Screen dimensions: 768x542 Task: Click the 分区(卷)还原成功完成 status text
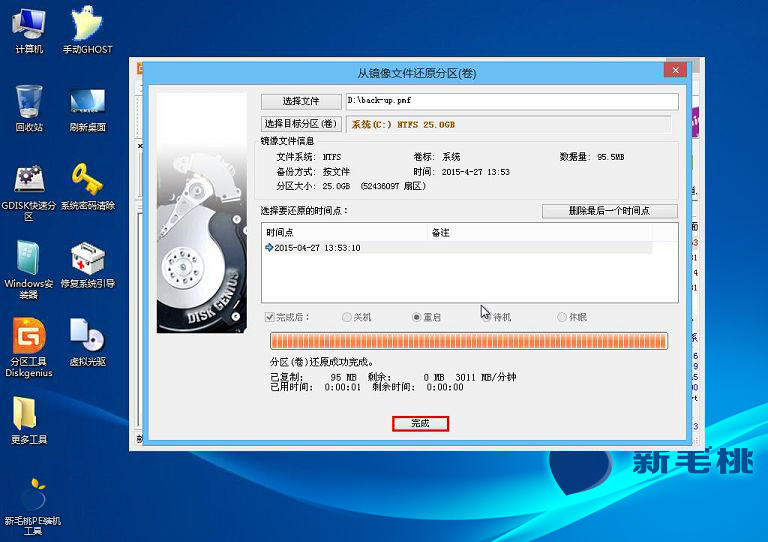[322, 362]
